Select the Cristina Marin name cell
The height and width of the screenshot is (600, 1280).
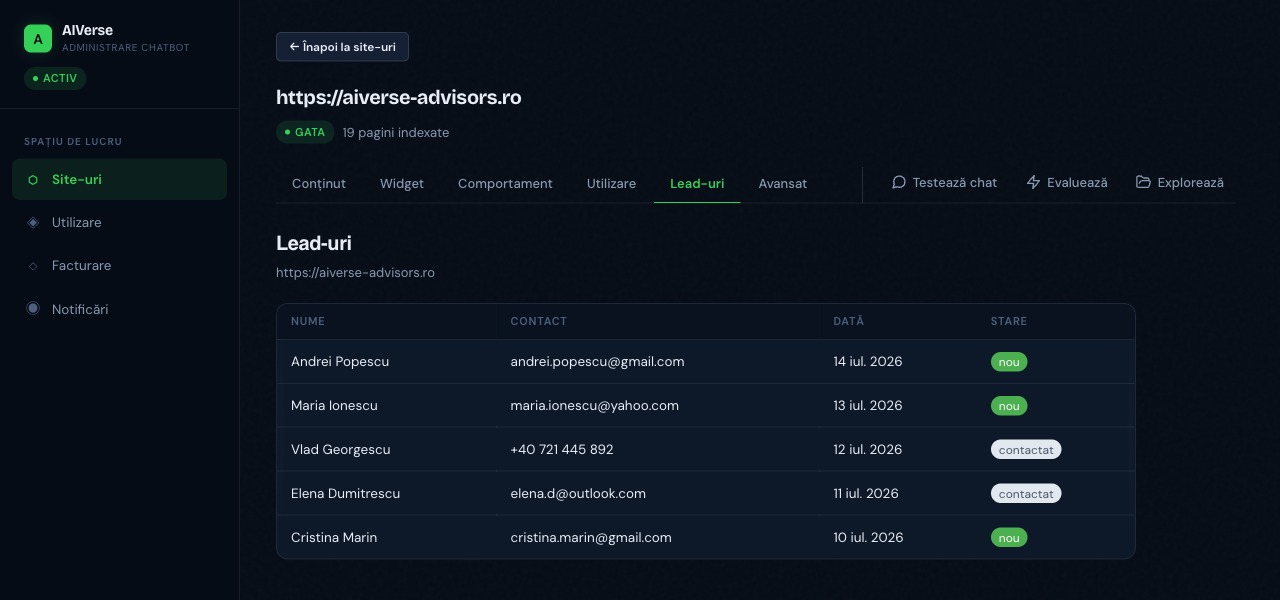click(x=334, y=537)
